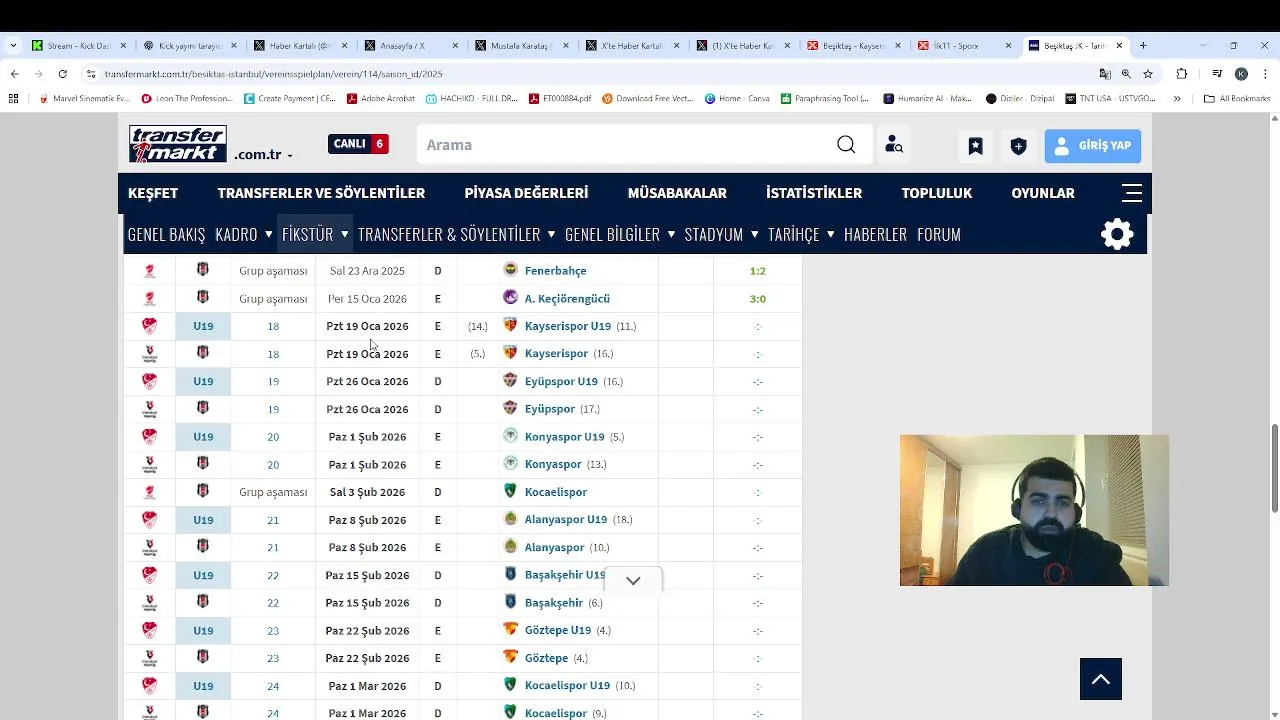The width and height of the screenshot is (1280, 720).
Task: Switch to the İlk11 - Sporx tab
Action: (965, 45)
